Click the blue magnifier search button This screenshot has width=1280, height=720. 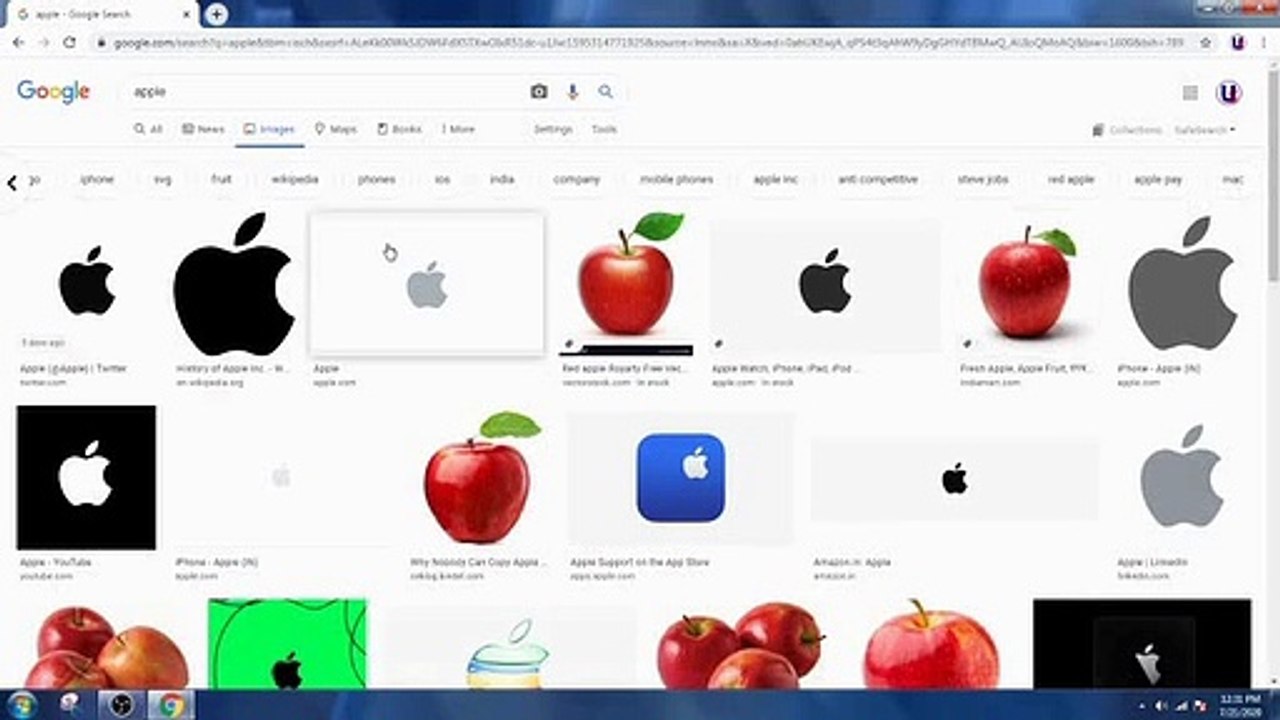[x=605, y=91]
